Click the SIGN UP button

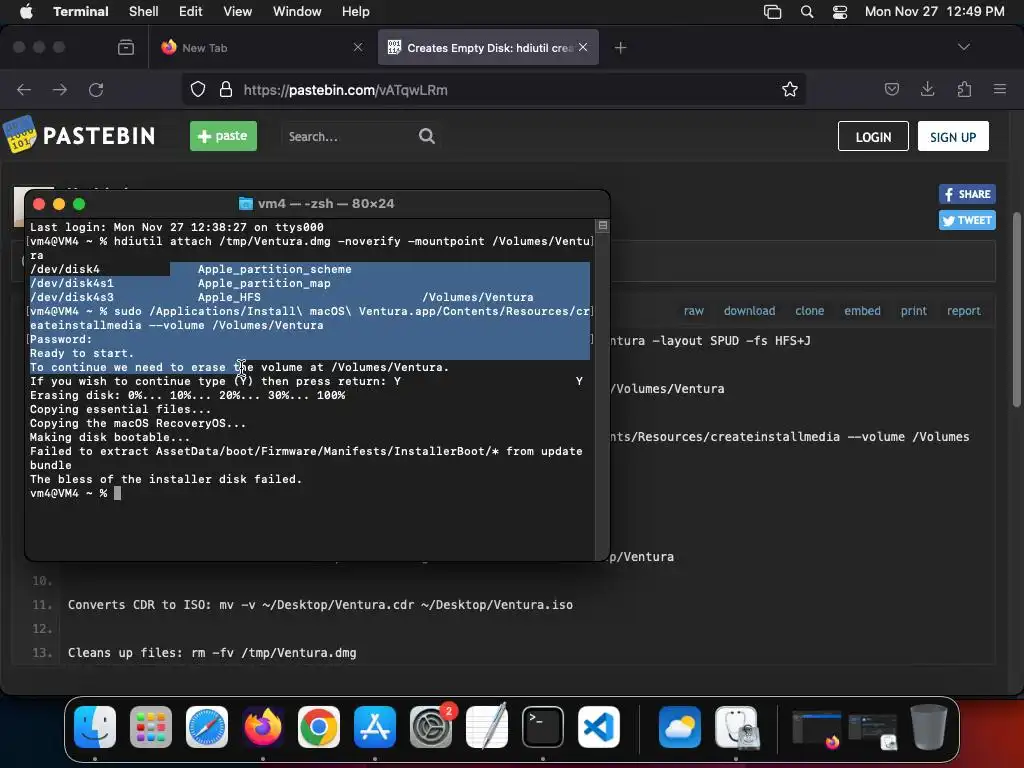(953, 136)
